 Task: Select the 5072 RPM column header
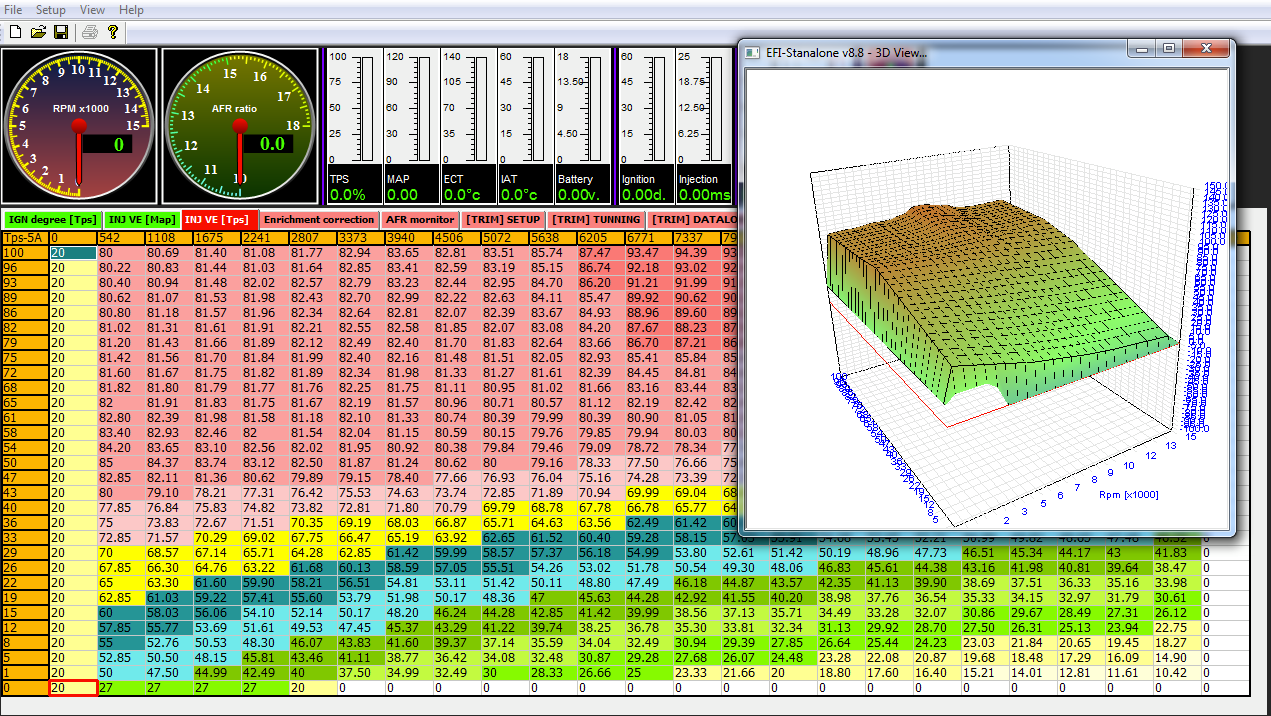[x=505, y=239]
